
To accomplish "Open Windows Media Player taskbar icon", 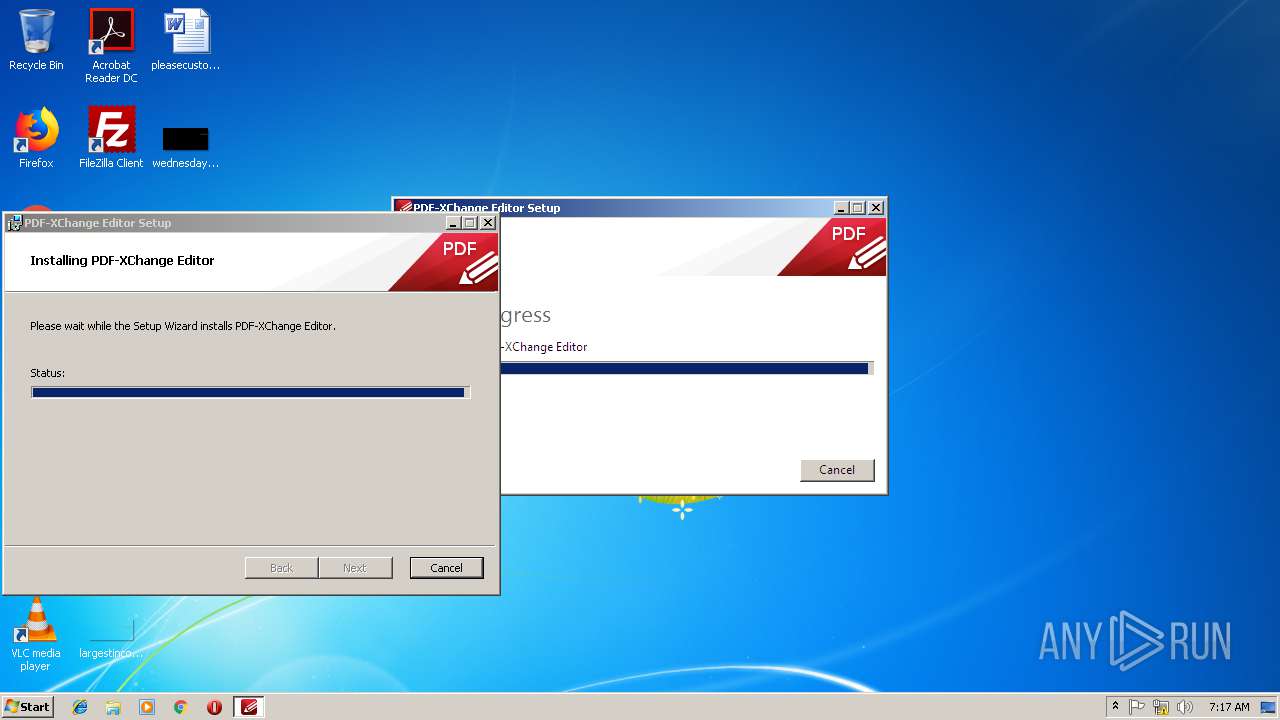I will click(x=147, y=707).
